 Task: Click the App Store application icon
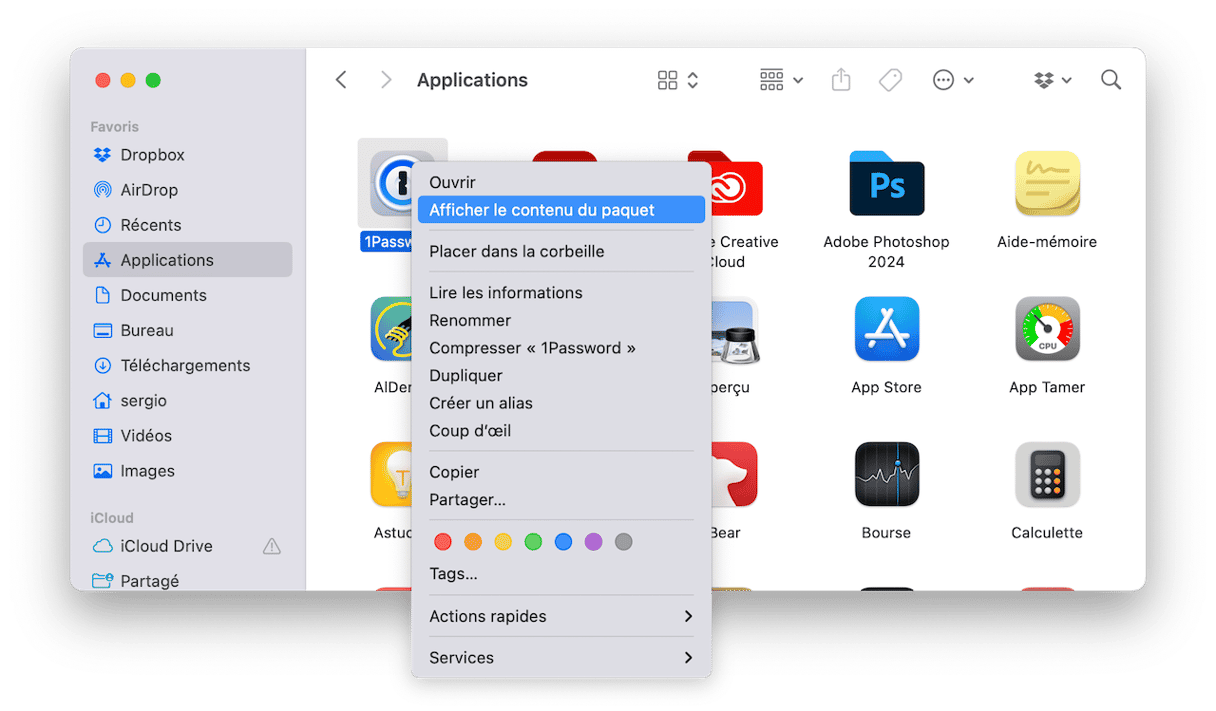[x=886, y=329]
